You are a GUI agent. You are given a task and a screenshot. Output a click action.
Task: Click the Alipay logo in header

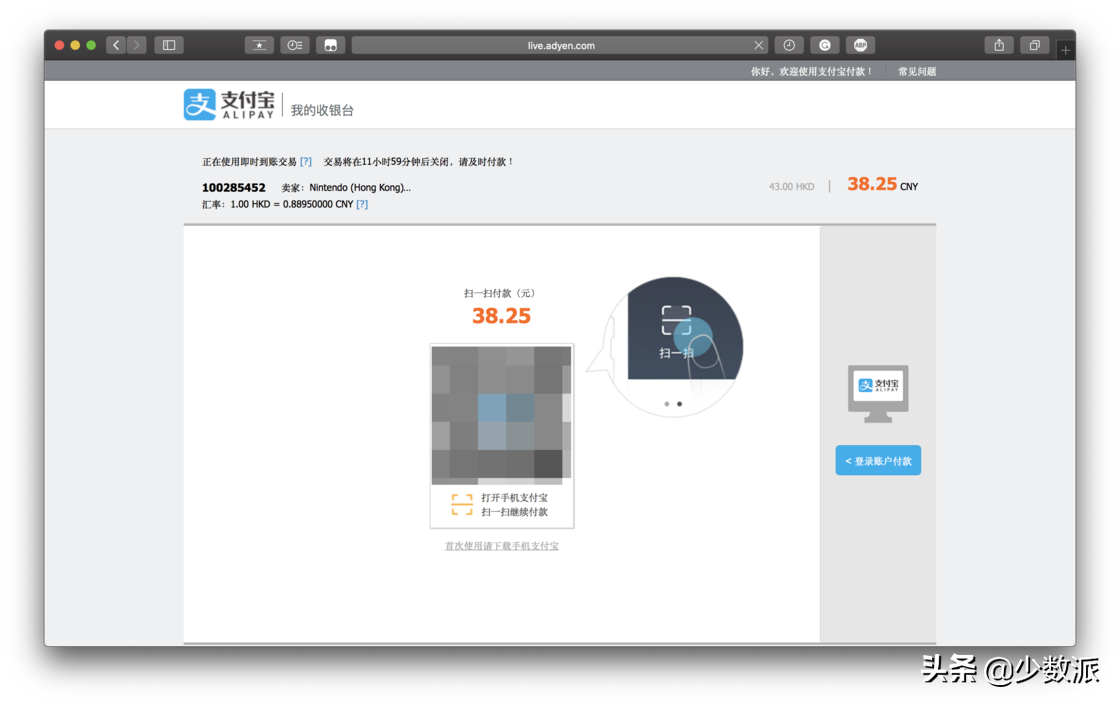point(229,105)
